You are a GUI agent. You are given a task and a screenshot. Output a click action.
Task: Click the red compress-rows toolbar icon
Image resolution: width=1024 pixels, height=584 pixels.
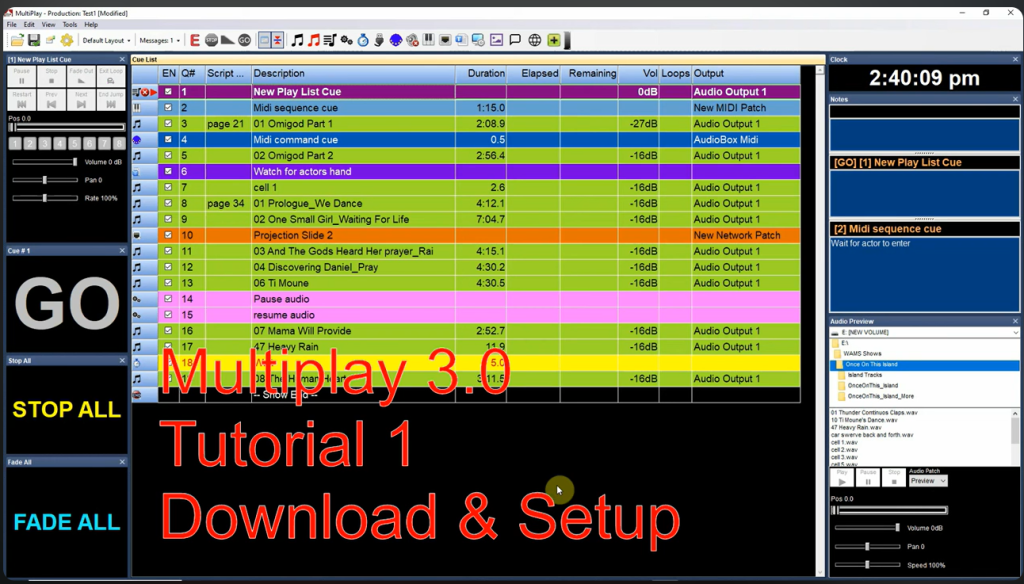coord(278,41)
